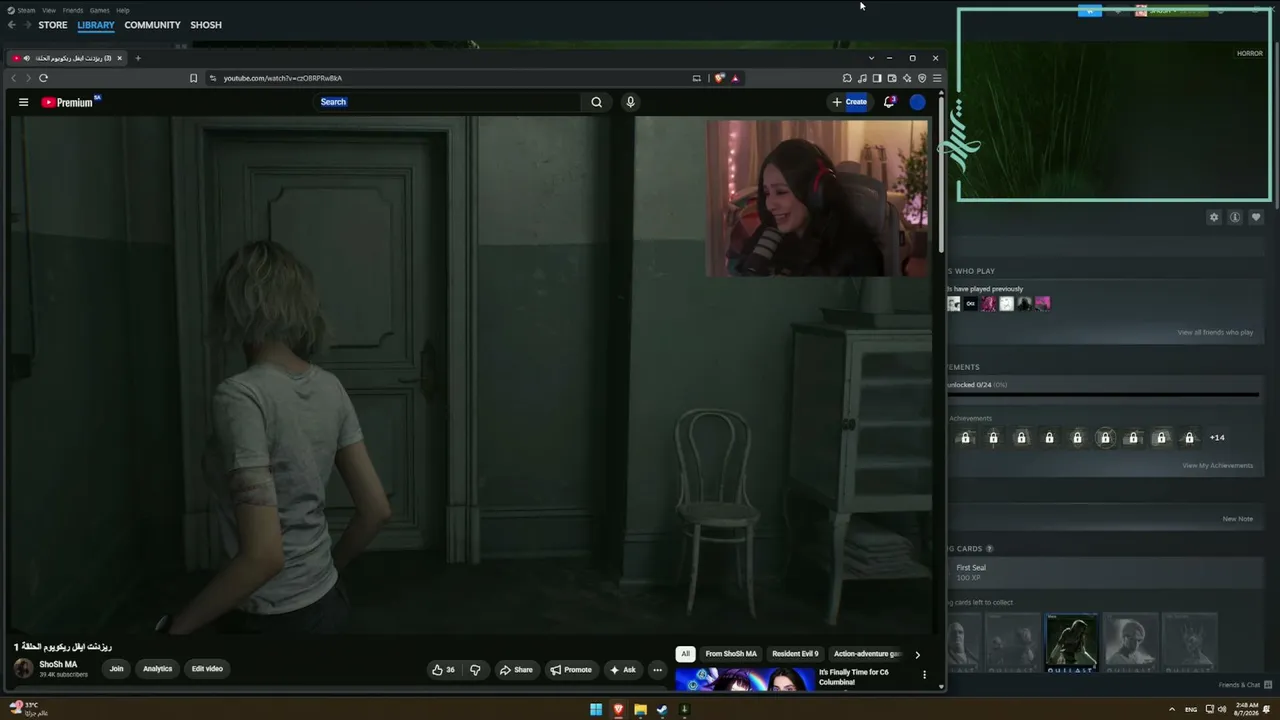This screenshot has height=720, width=1280.
Task: Like the video with thumbs up
Action: pyautogui.click(x=443, y=670)
